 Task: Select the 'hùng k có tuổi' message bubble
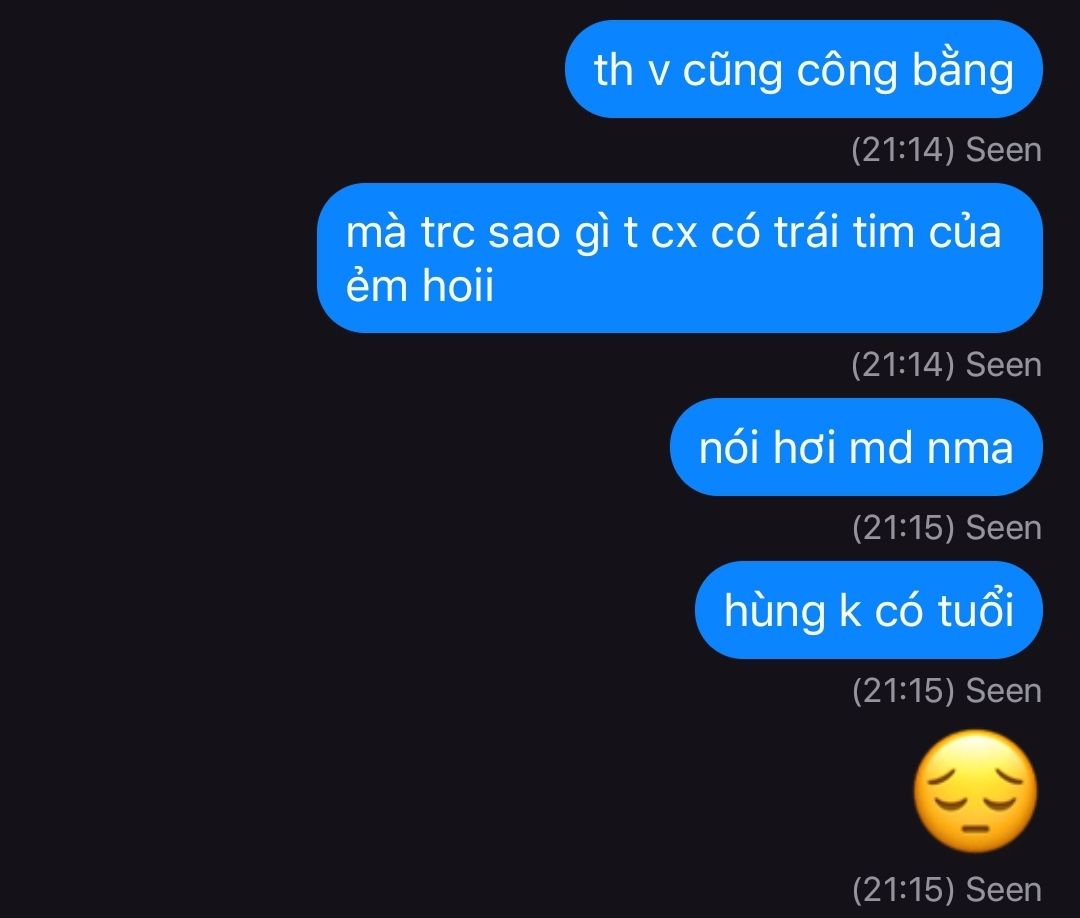coord(869,609)
